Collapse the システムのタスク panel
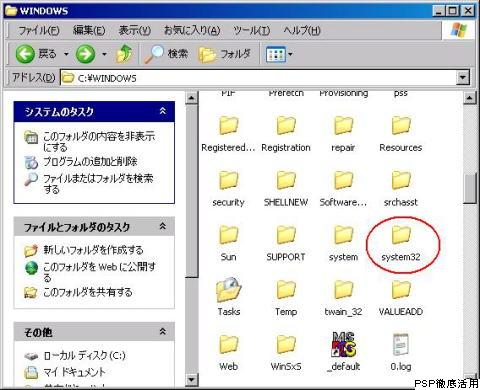The height and width of the screenshot is (390, 480). [x=163, y=111]
